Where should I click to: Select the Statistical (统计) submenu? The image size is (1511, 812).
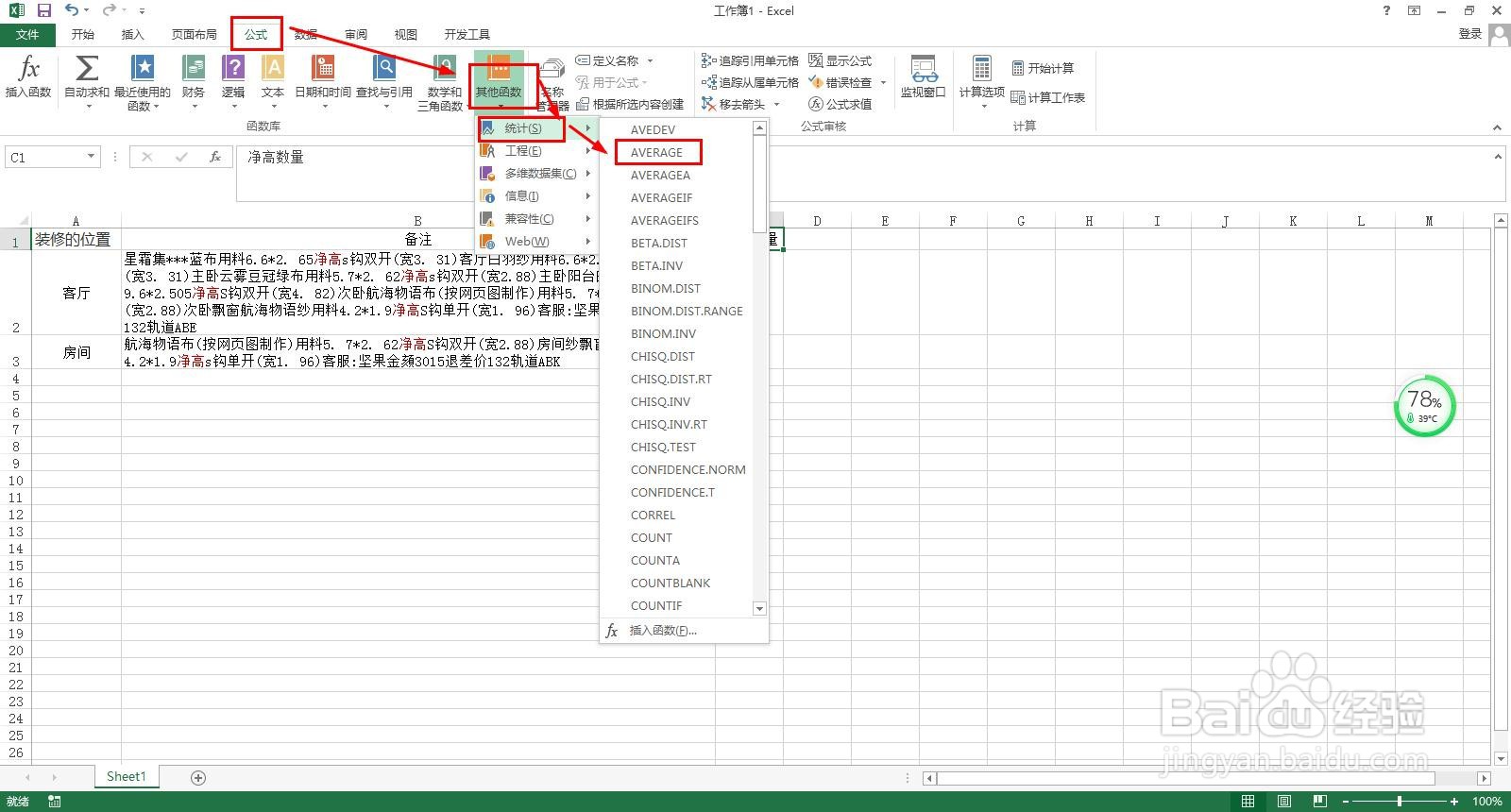[535, 128]
